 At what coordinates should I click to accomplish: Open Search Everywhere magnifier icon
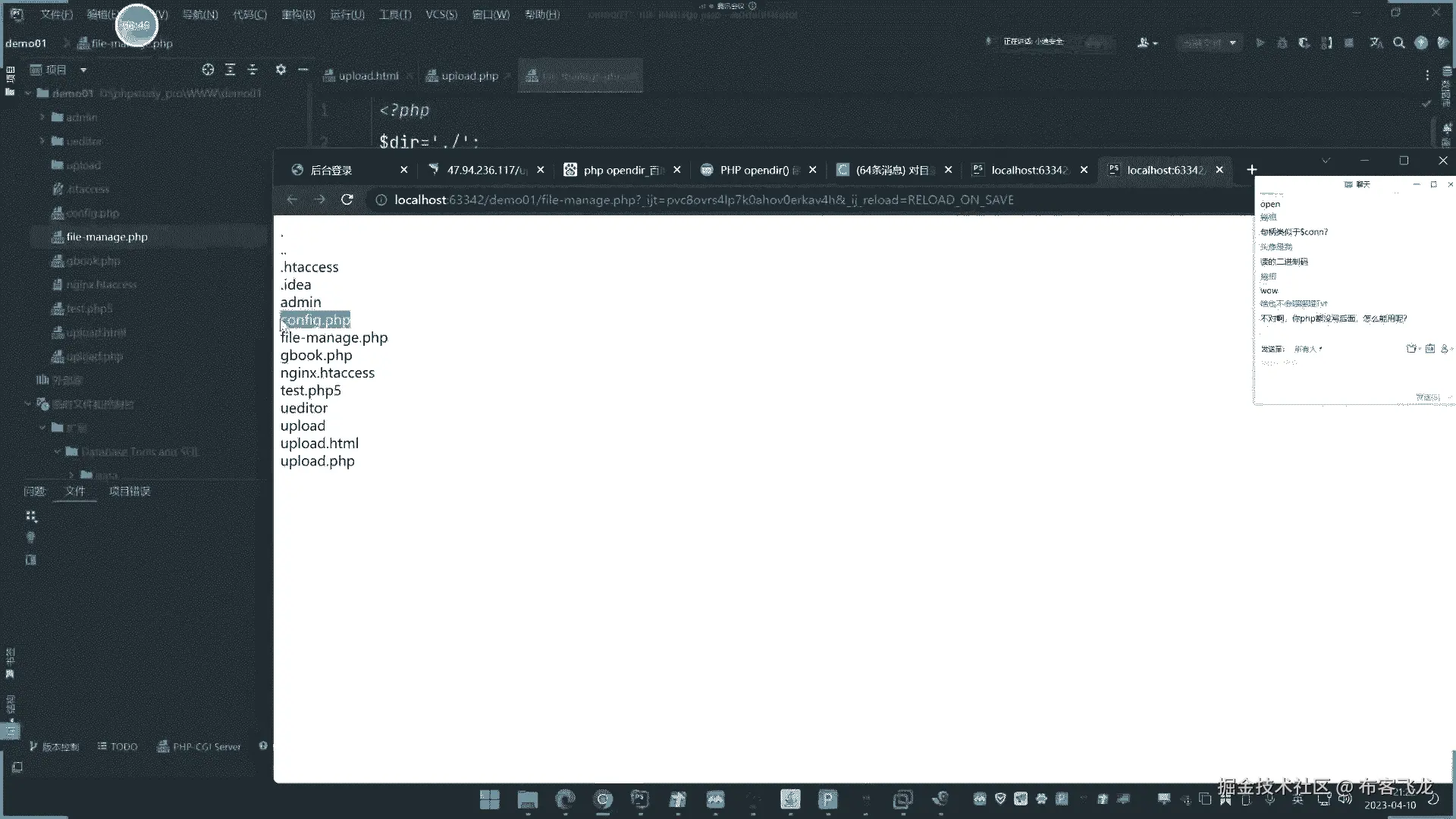point(1399,43)
